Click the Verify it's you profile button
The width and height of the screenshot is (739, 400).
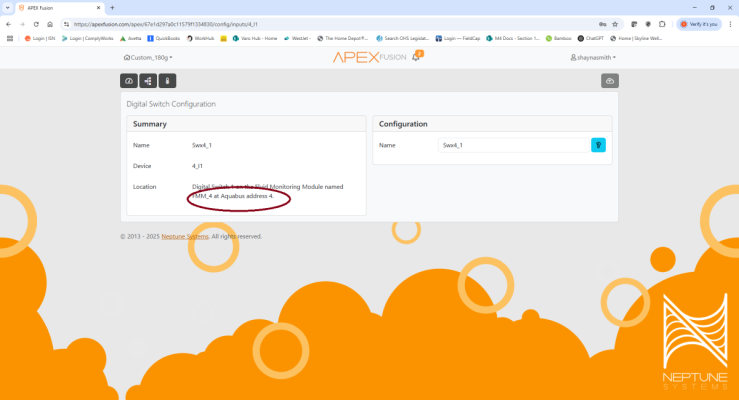(699, 24)
